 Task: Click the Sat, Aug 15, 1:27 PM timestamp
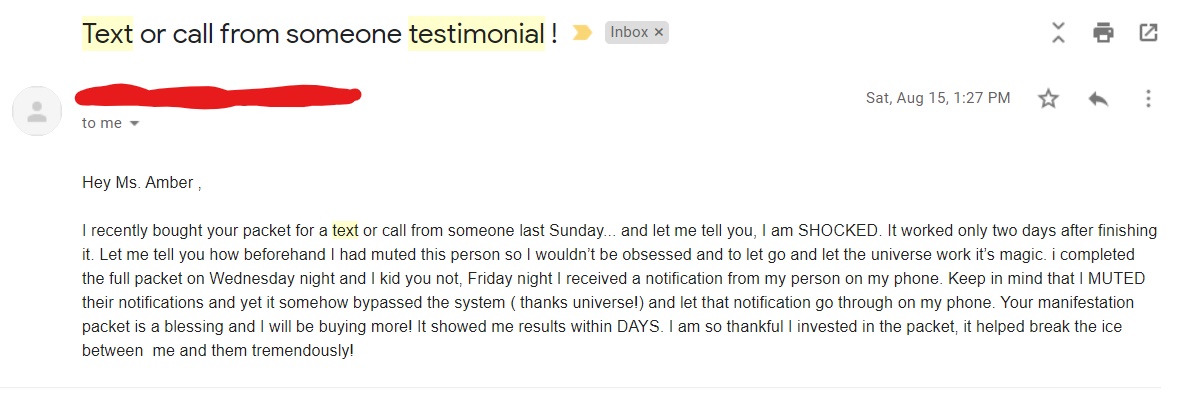point(938,98)
